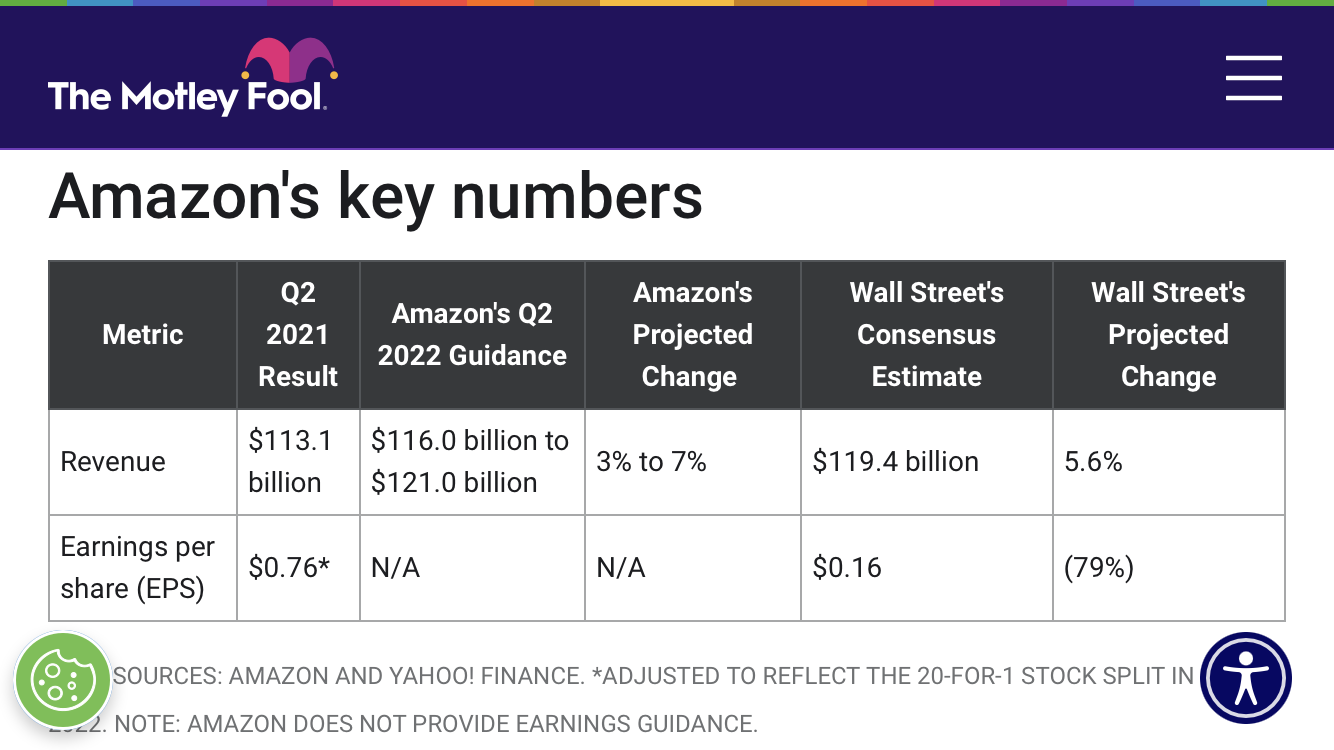Click Wall Street's Projected Change header
Viewport: 1334px width, 750px height.
click(1169, 335)
